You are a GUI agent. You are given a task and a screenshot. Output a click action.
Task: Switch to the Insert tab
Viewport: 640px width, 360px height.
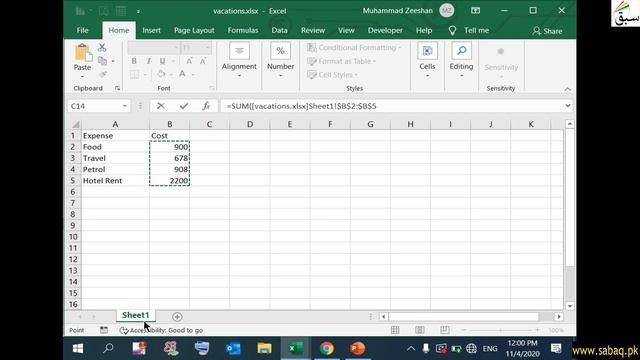[x=151, y=31]
